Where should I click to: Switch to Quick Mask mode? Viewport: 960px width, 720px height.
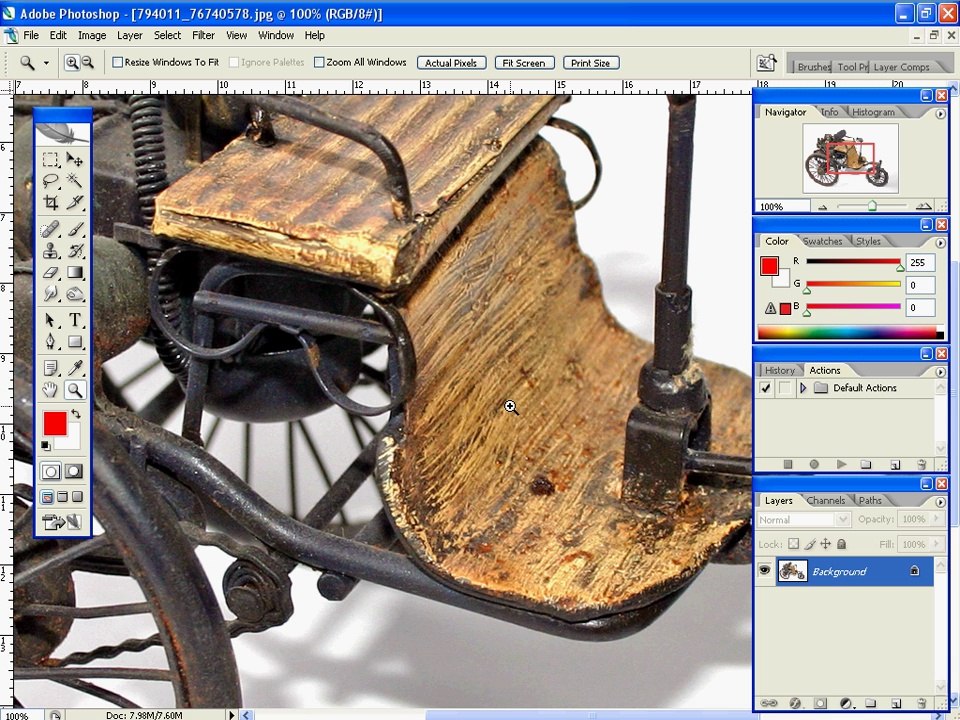coord(73,471)
